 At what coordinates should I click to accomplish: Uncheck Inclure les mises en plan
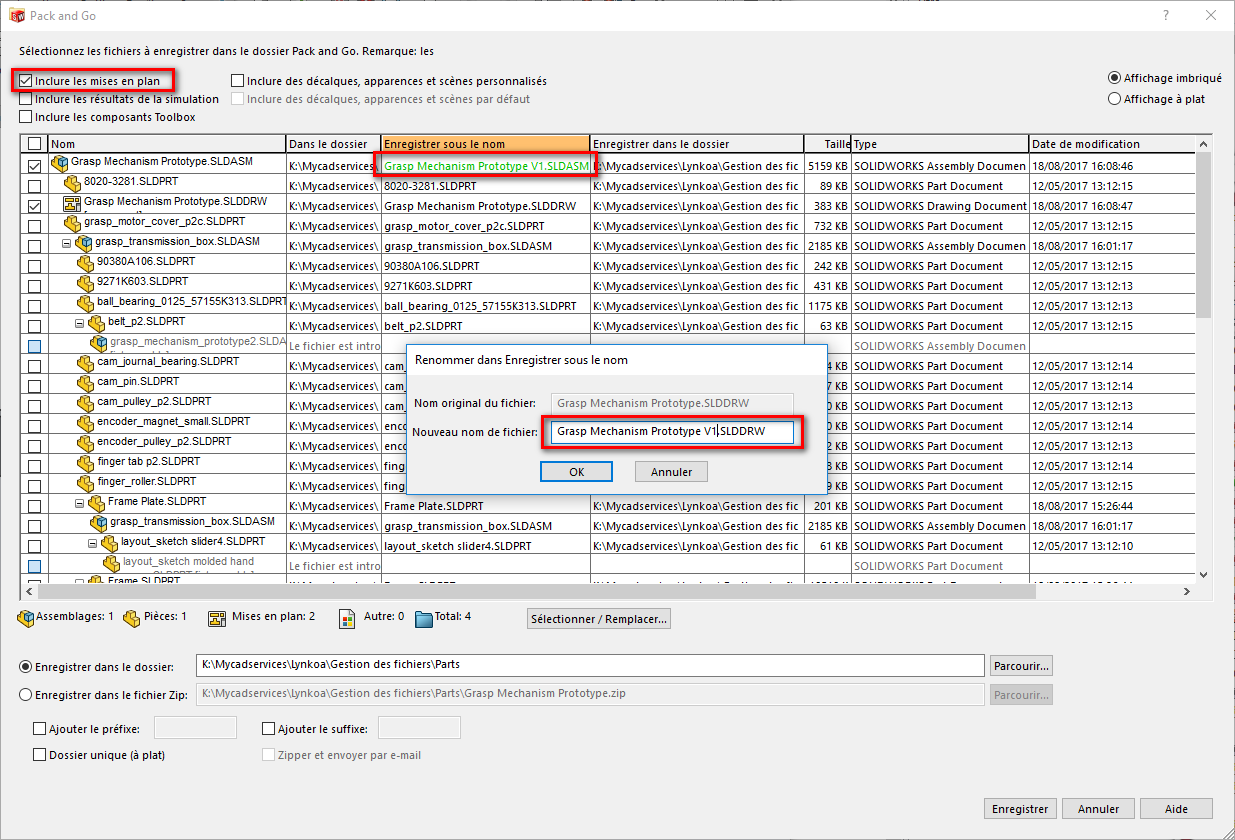(x=26, y=81)
